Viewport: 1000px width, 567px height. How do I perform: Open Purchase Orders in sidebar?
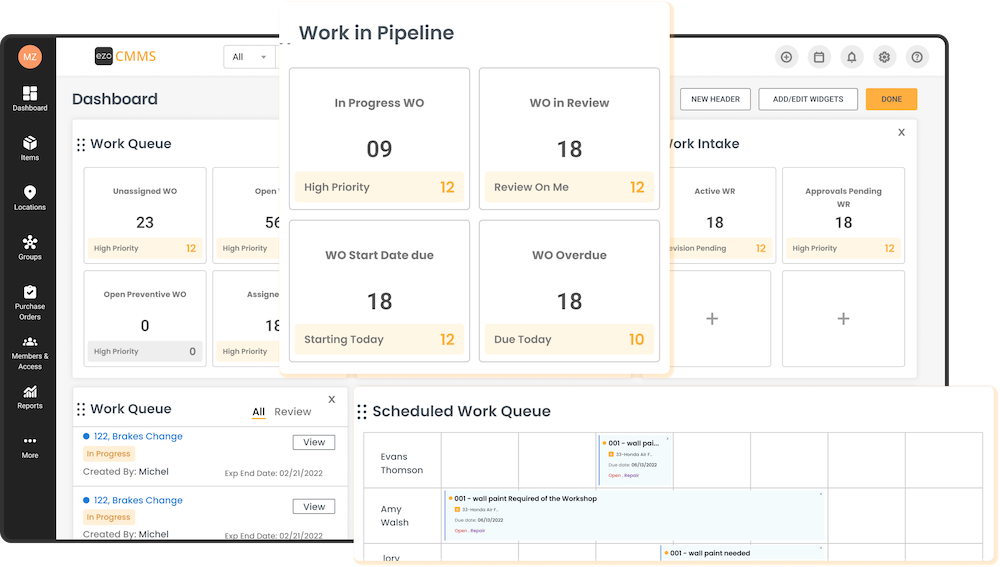(x=30, y=302)
